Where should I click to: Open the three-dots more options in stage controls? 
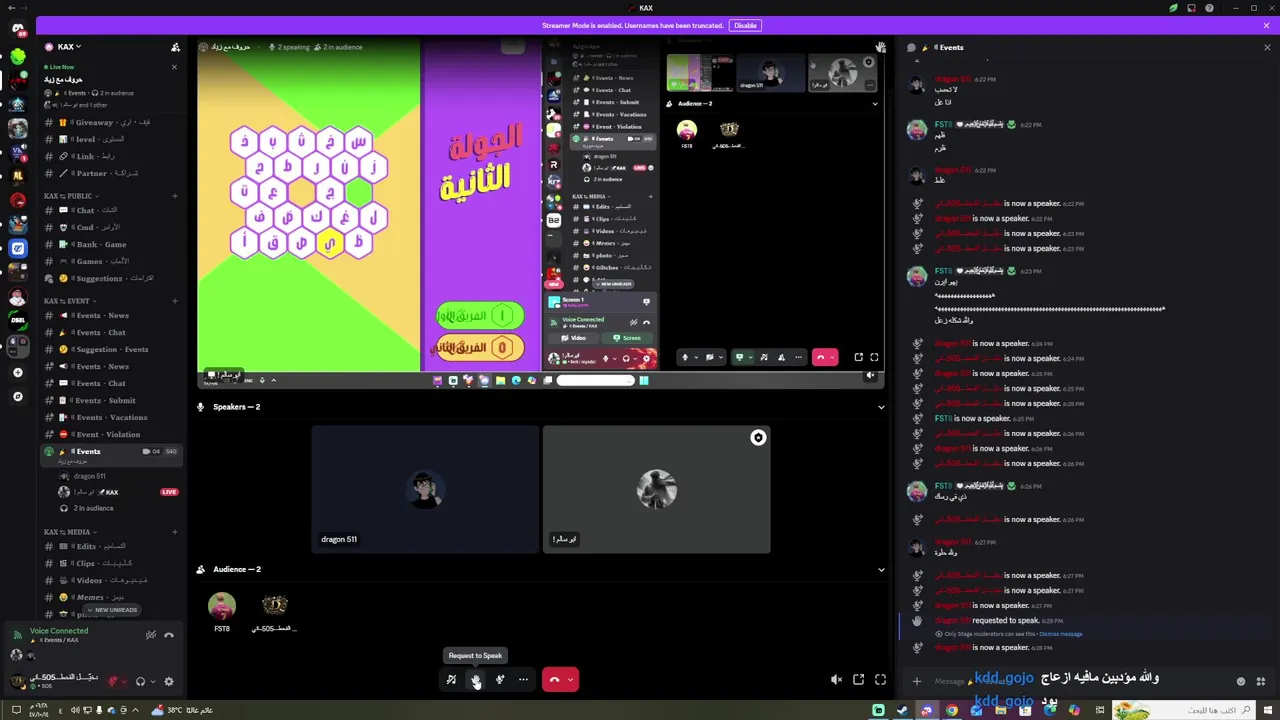point(523,680)
